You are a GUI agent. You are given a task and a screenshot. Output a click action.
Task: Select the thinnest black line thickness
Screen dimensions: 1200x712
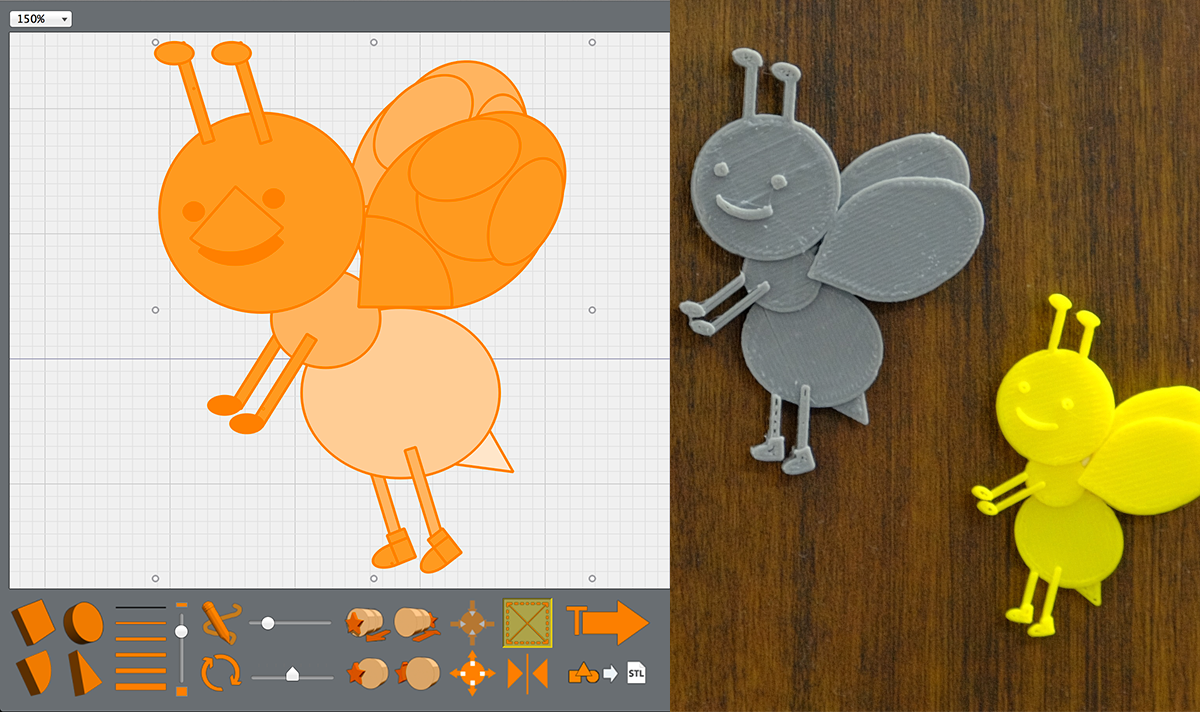pyautogui.click(x=141, y=607)
